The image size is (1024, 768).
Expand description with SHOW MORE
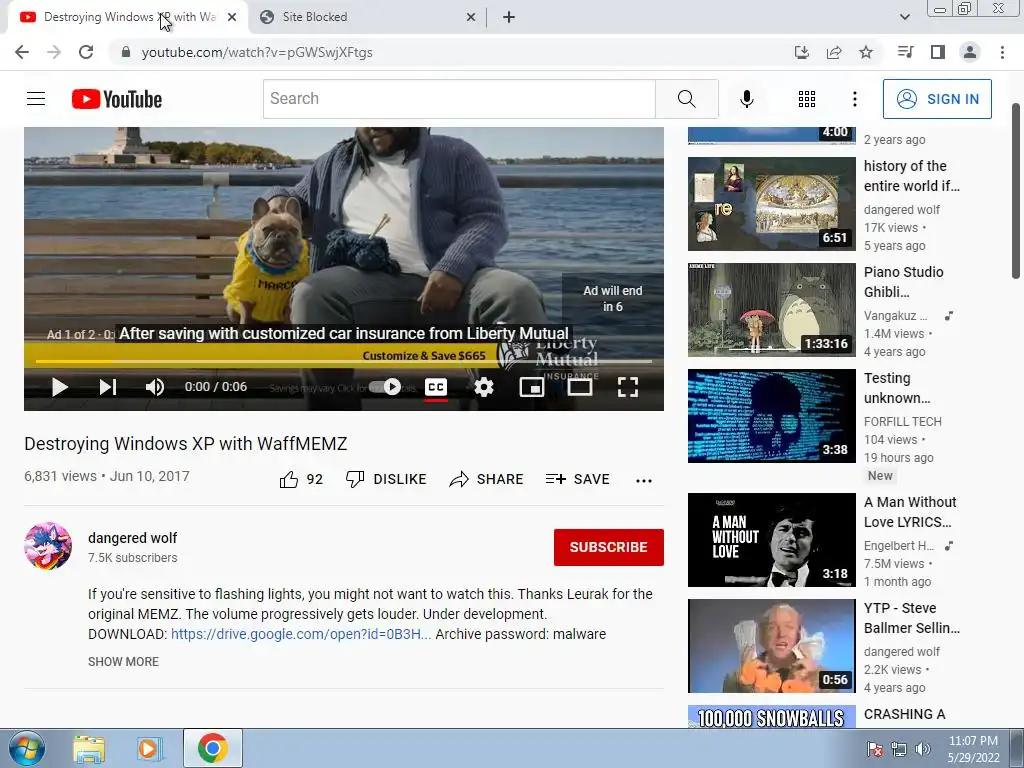pyautogui.click(x=123, y=662)
